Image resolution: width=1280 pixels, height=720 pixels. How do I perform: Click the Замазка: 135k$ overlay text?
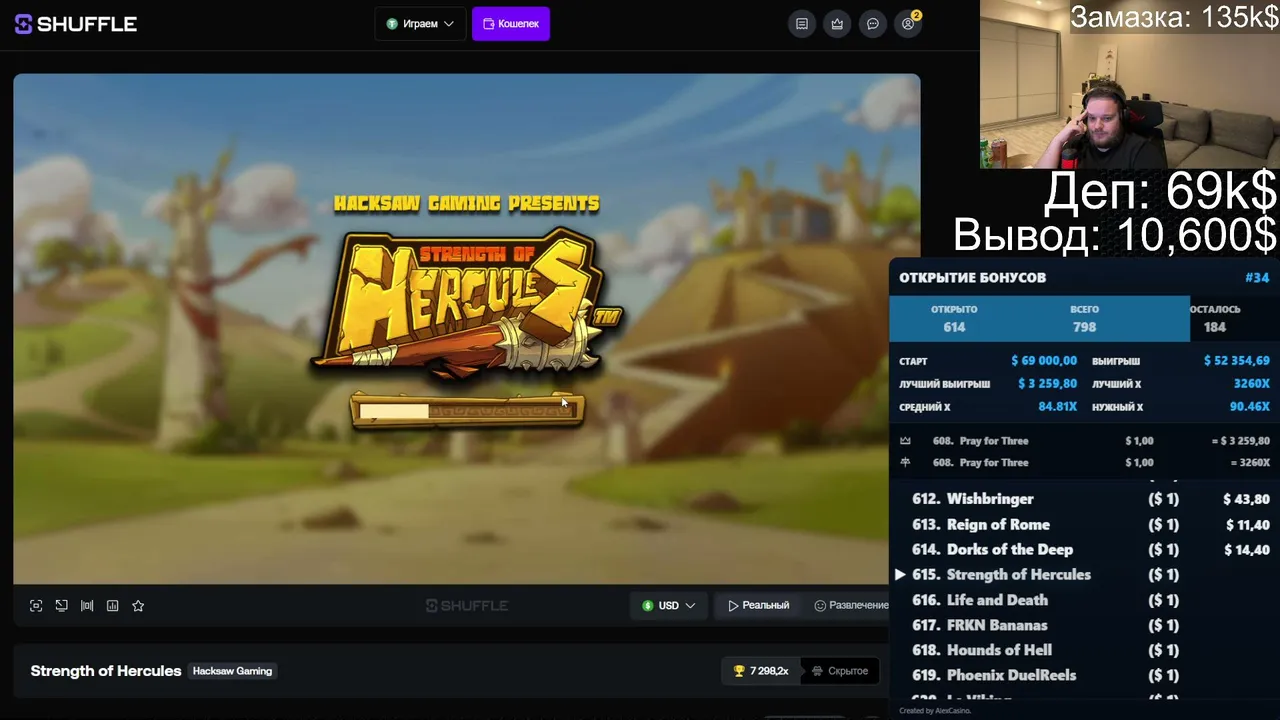[x=1174, y=17]
